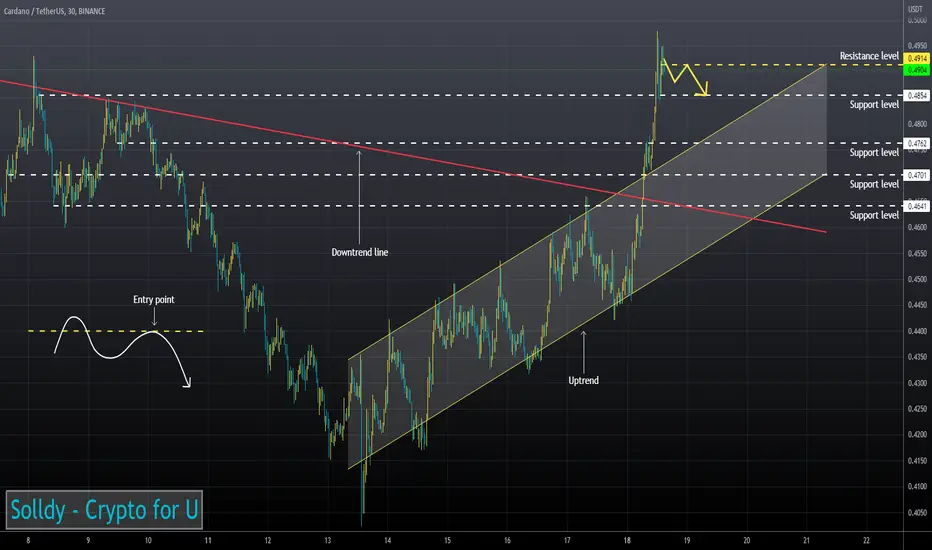Select Support level label near 0.4762 tag
Screen dimensions: 932x550
click(x=874, y=153)
